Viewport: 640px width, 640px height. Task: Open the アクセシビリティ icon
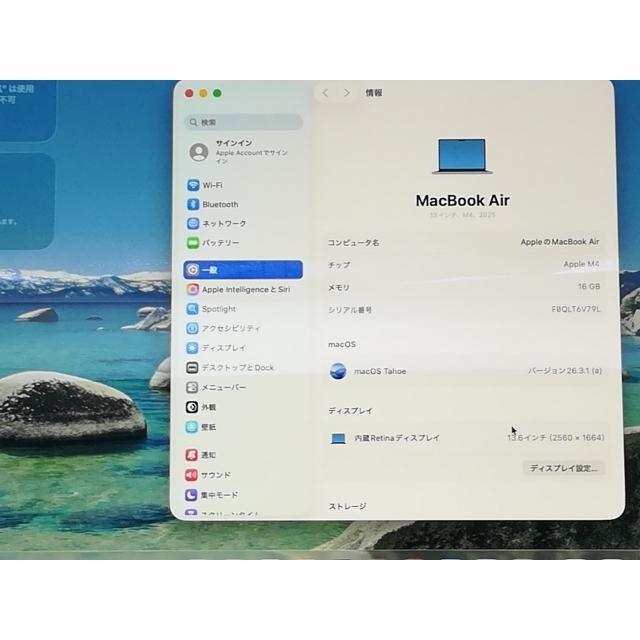click(192, 328)
